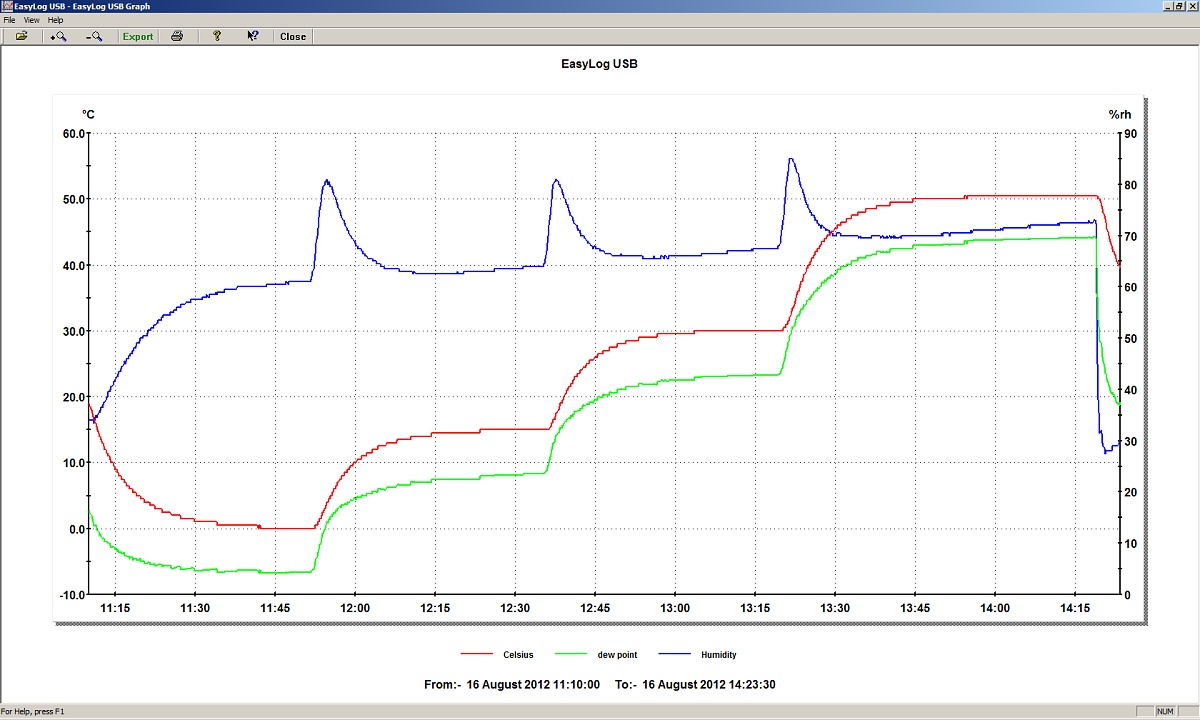The image size is (1200, 720).
Task: Click the 'For Help, press F1' status text
Action: [35, 711]
